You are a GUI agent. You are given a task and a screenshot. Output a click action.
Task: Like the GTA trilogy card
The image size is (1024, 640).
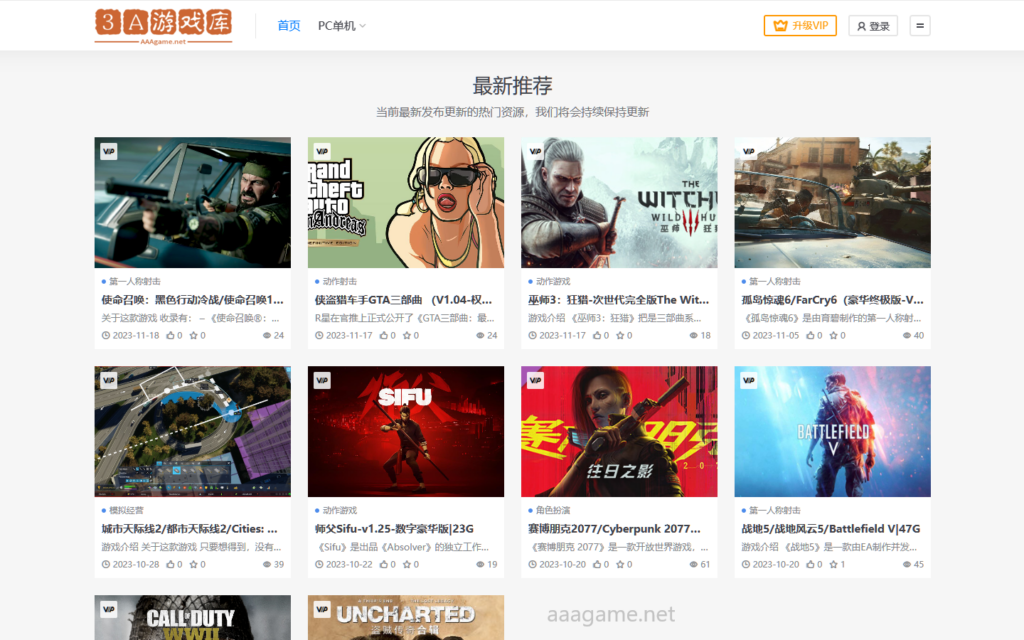[384, 335]
